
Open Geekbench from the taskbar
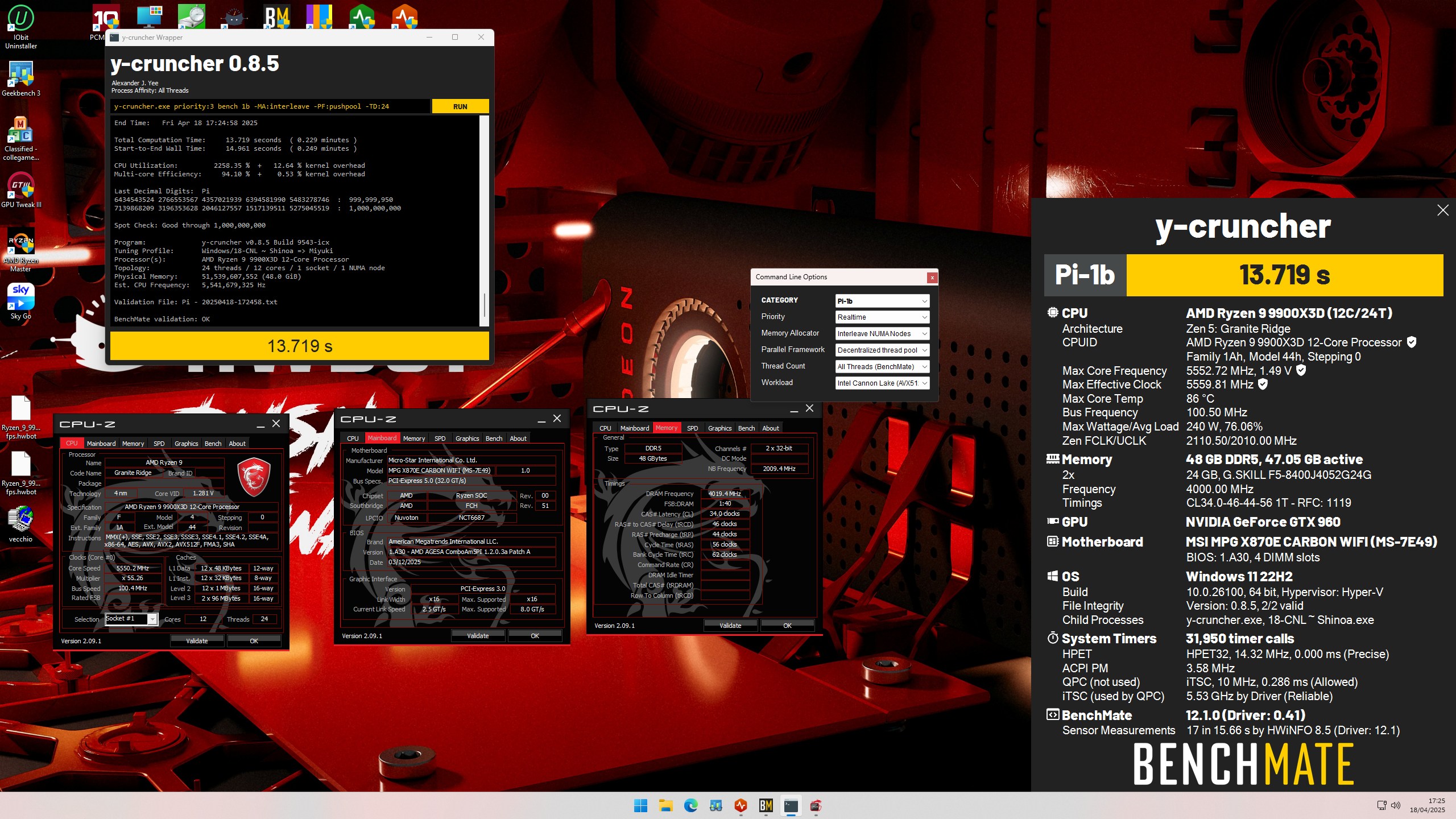click(x=715, y=805)
